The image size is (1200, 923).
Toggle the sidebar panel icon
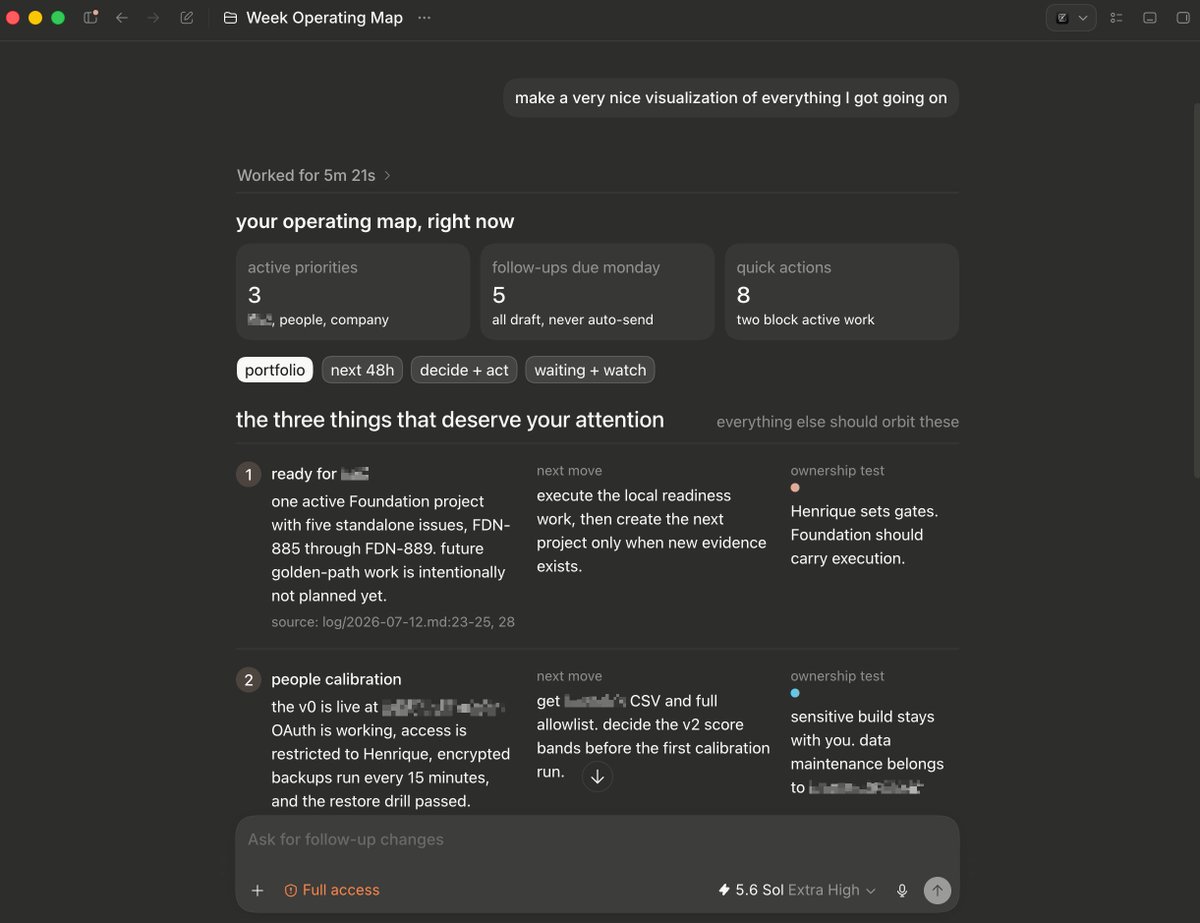tap(90, 18)
